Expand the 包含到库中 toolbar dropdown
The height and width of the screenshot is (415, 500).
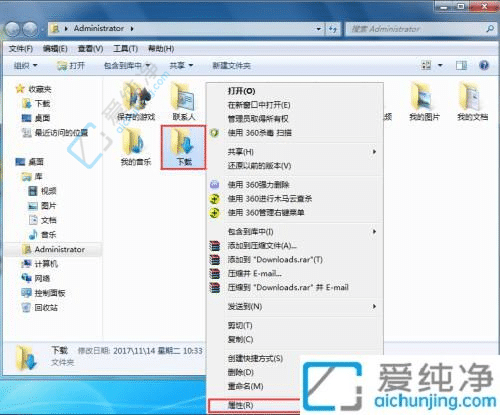(x=127, y=66)
